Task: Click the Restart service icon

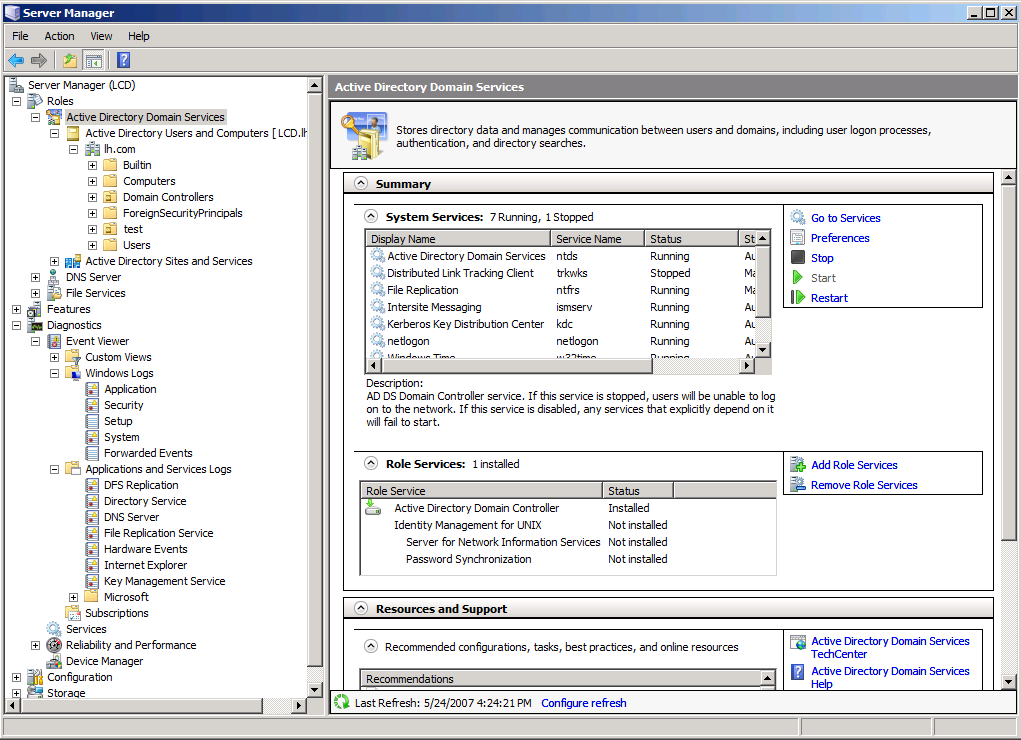Action: tap(798, 298)
